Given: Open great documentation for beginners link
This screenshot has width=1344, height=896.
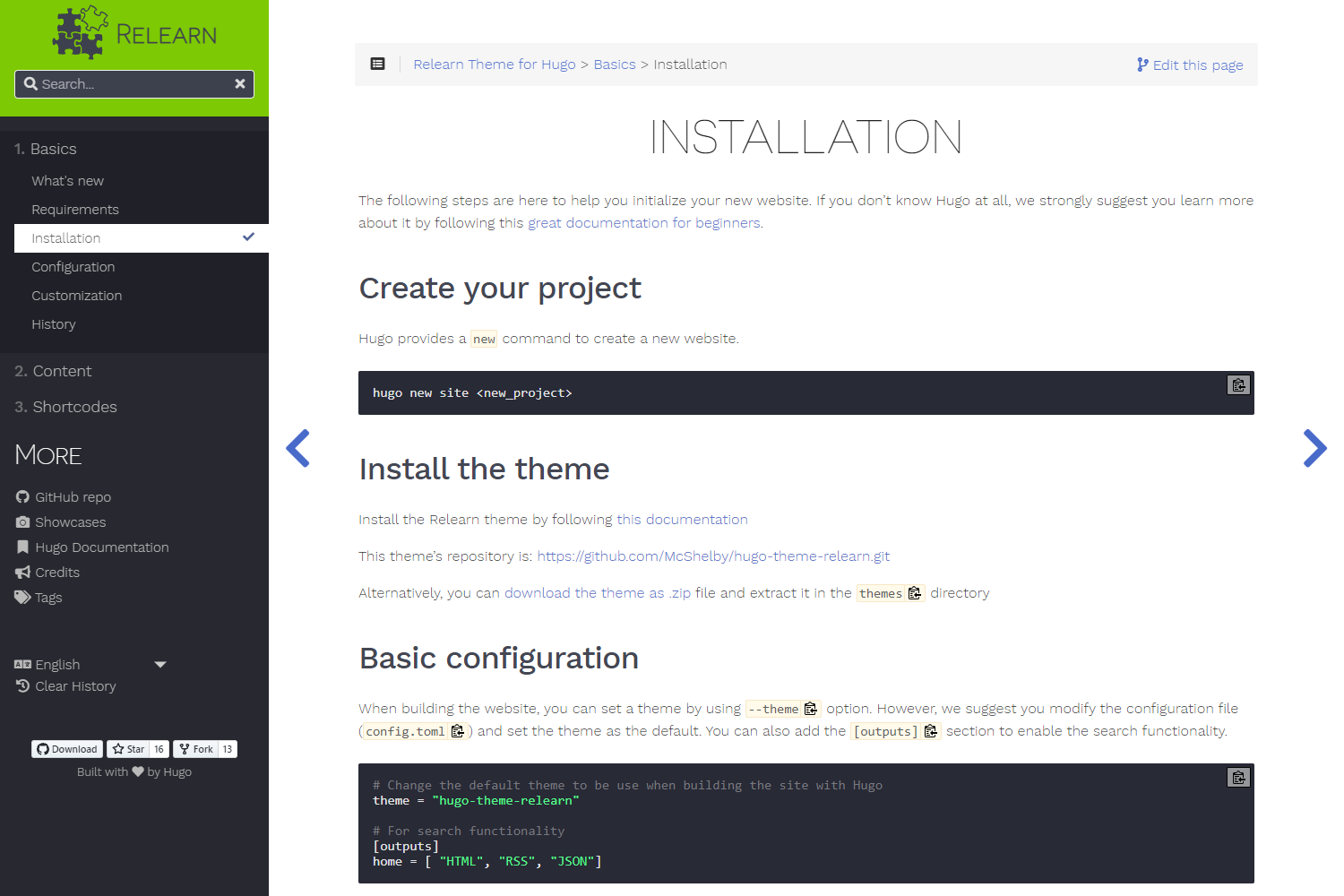Looking at the screenshot, I should point(643,223).
